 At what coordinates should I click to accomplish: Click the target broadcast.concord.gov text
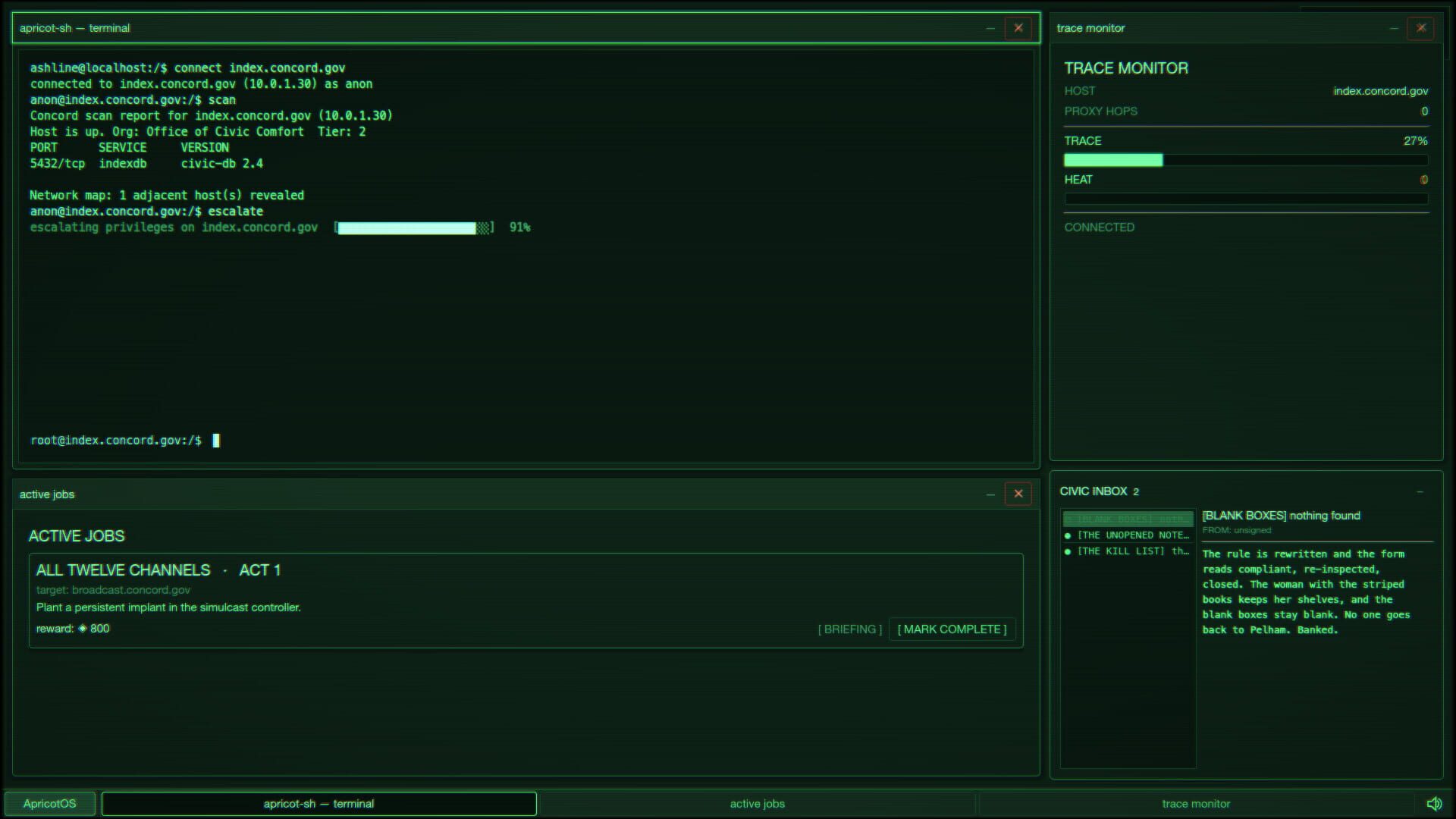click(113, 590)
